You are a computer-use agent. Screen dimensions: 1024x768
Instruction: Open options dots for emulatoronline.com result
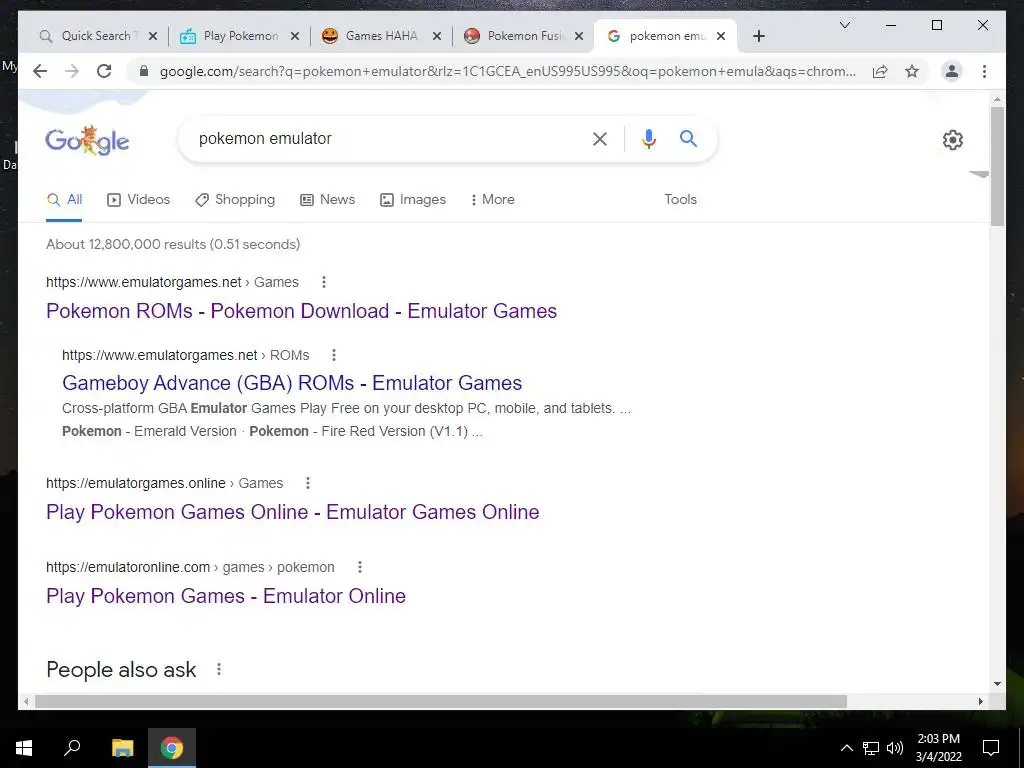pyautogui.click(x=359, y=567)
